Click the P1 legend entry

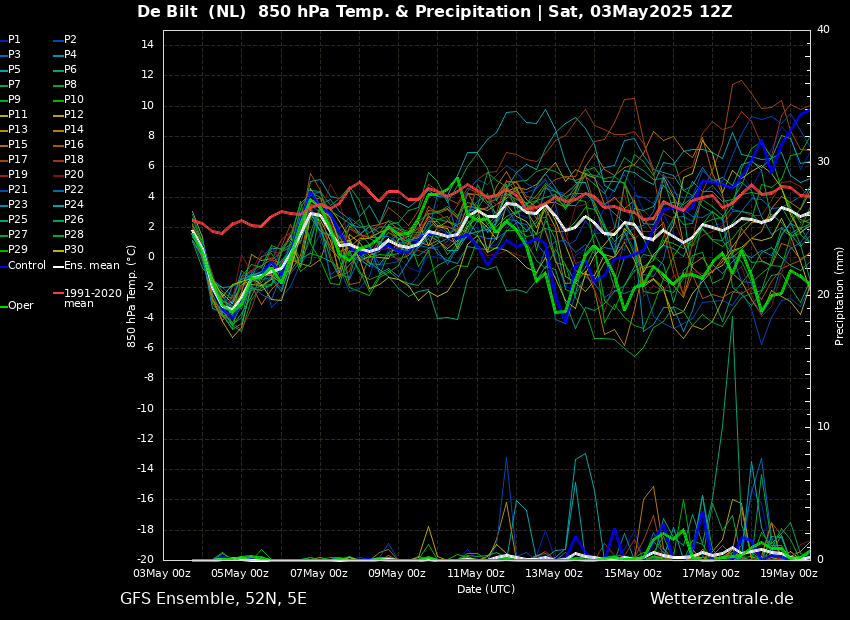[x=14, y=40]
